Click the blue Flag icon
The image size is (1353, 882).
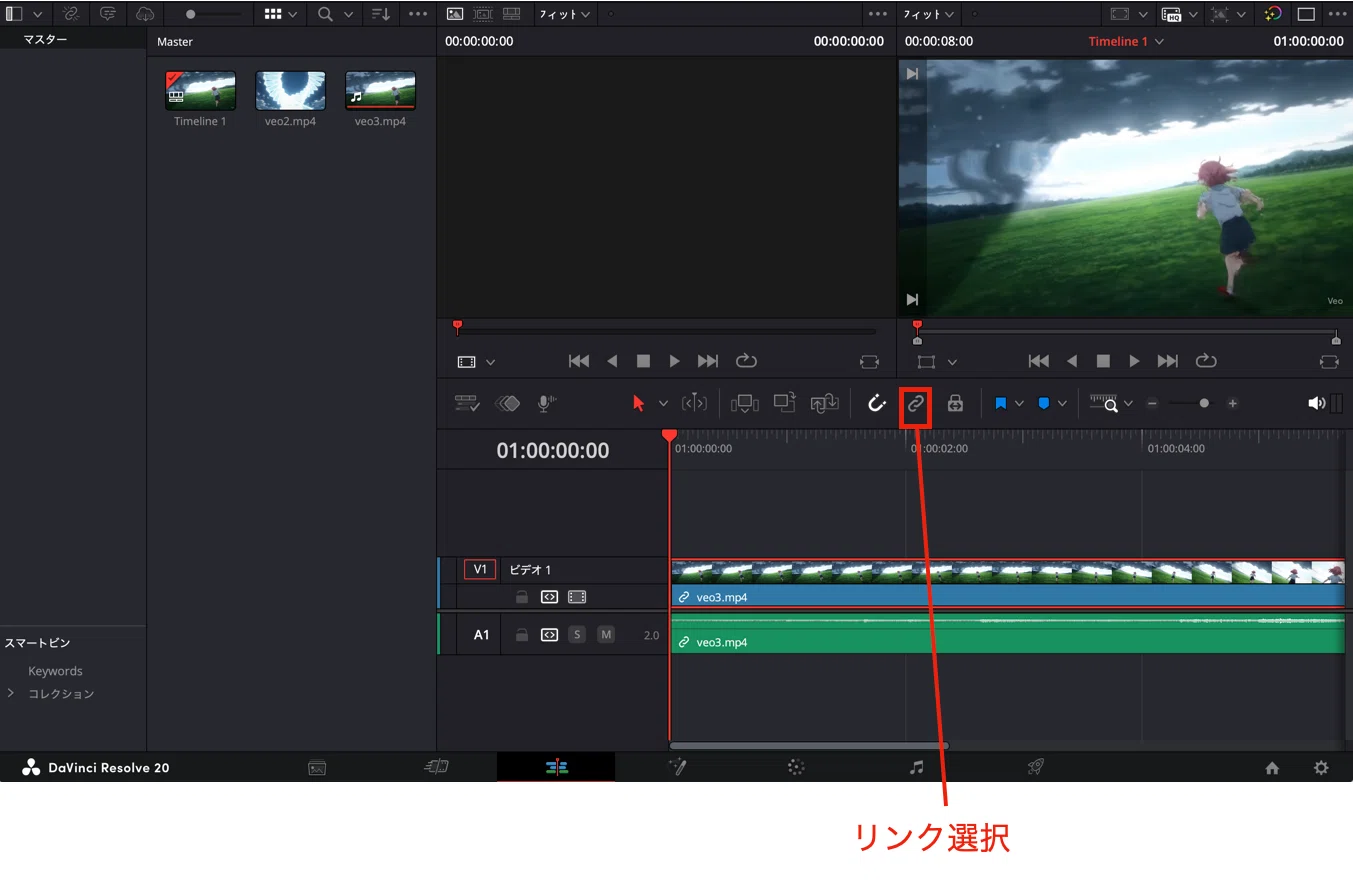click(x=1001, y=403)
